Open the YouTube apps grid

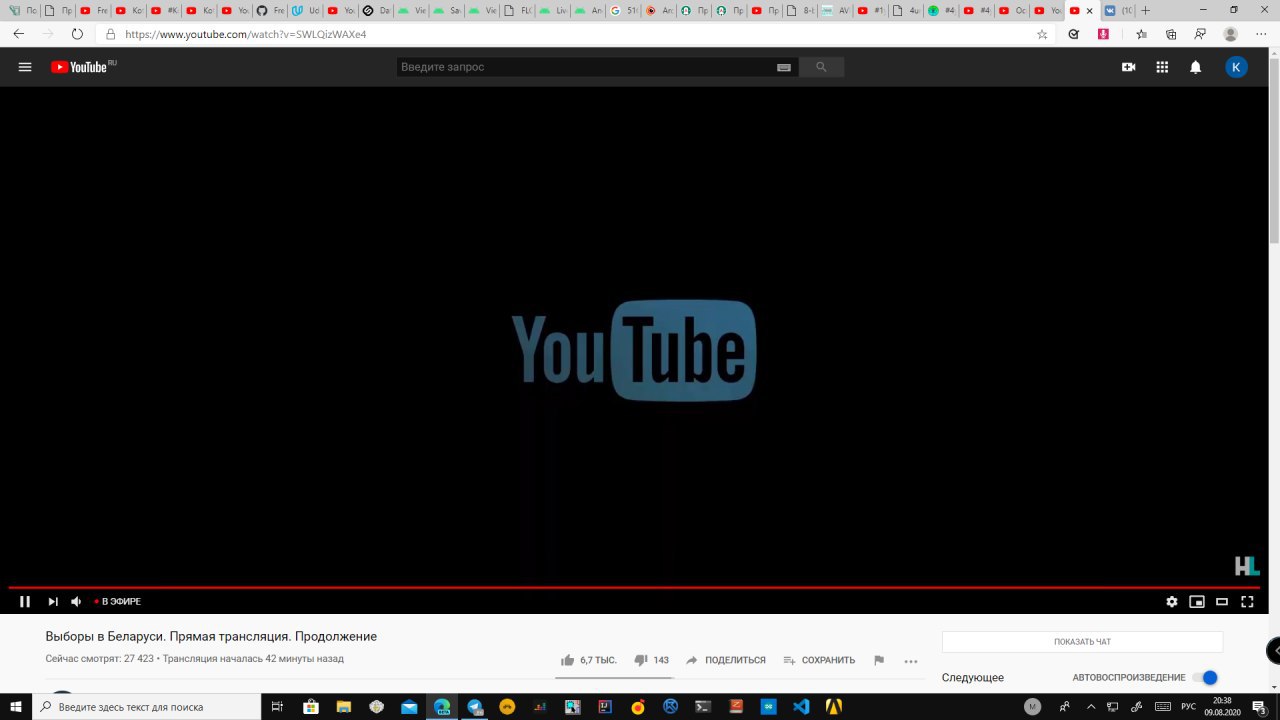(x=1162, y=67)
